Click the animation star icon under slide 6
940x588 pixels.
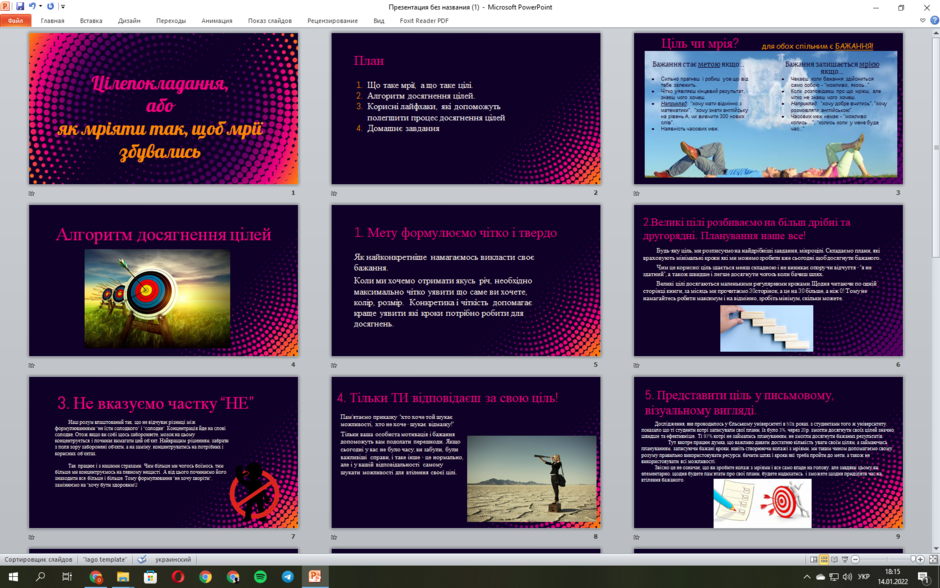(637, 365)
